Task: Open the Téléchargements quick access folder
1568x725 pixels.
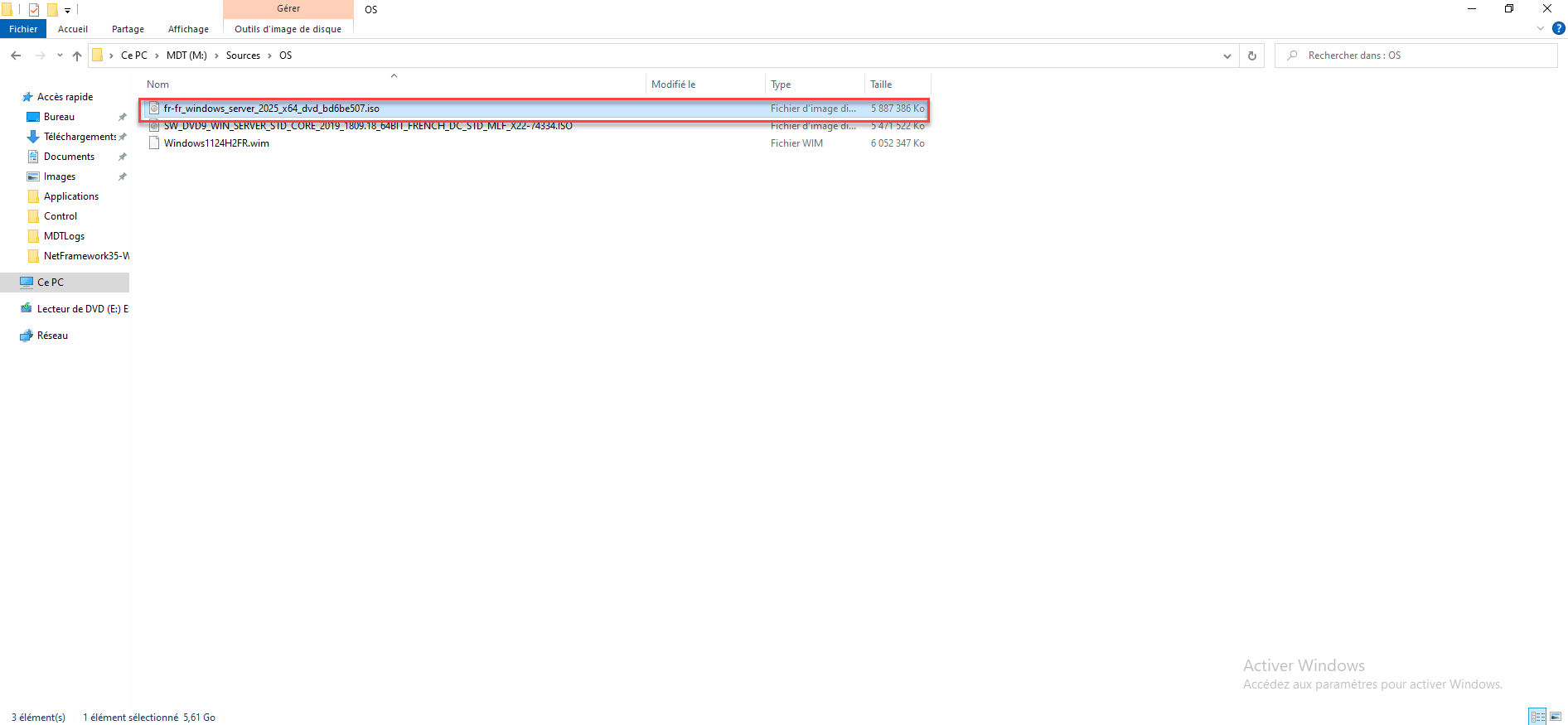Action: click(79, 137)
